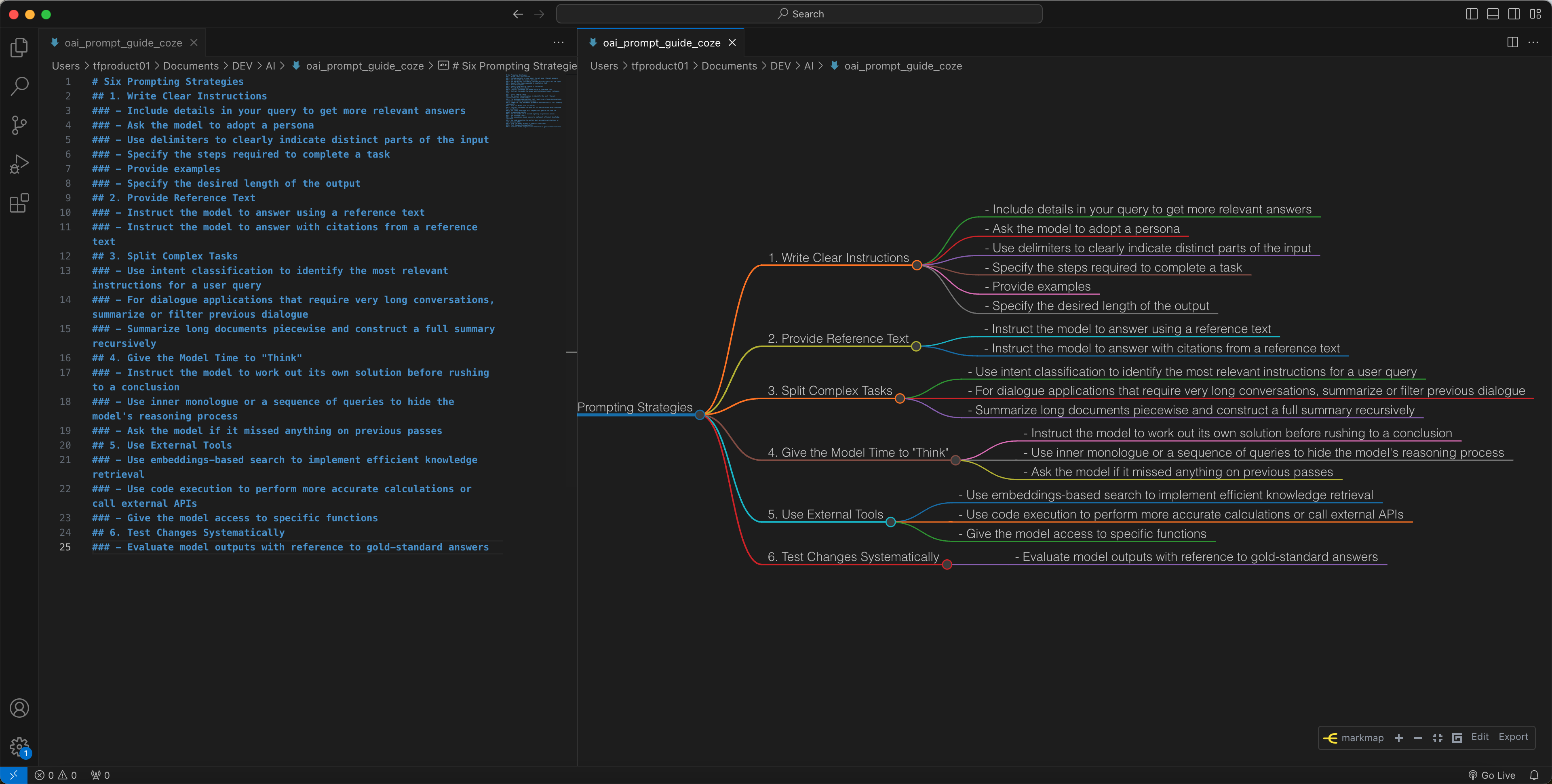Open left editor group's more actions menu

coord(558,43)
